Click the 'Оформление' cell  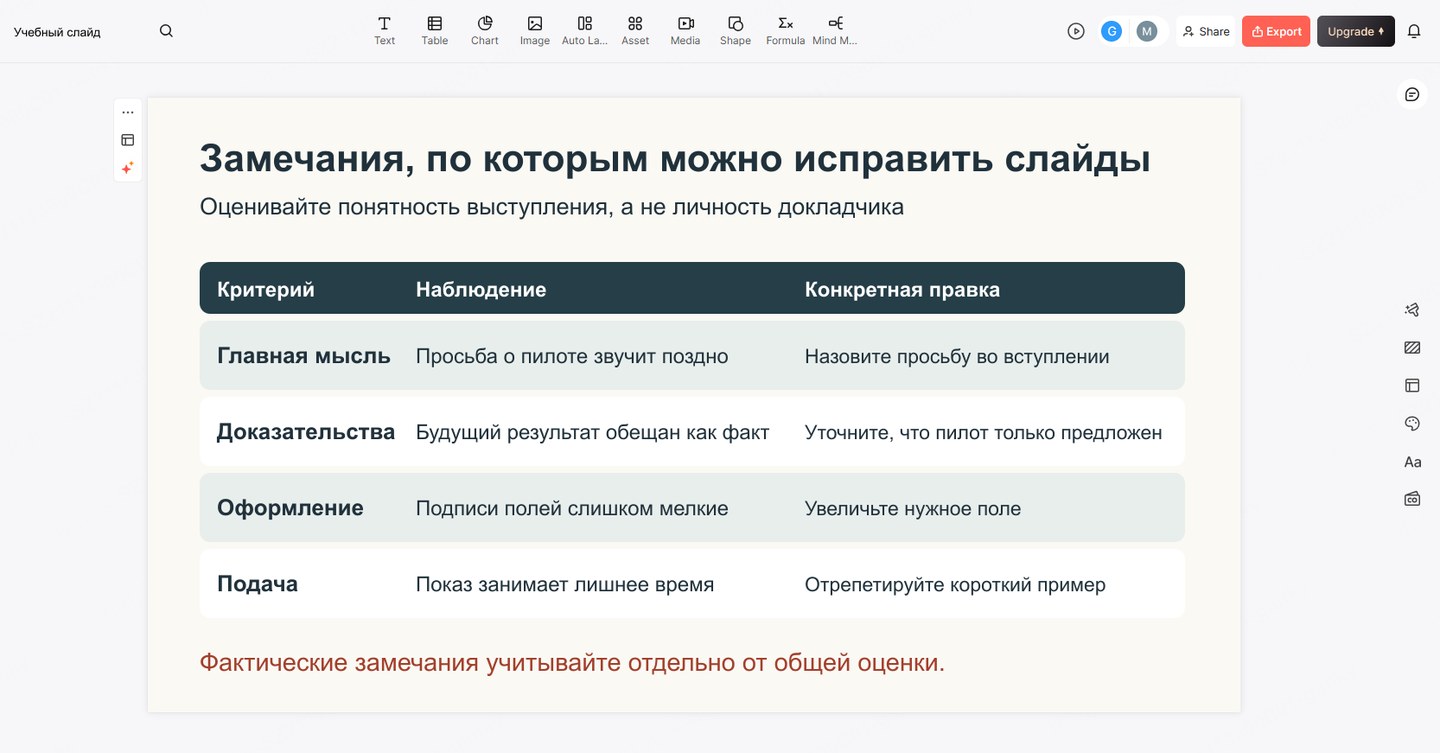click(x=290, y=507)
